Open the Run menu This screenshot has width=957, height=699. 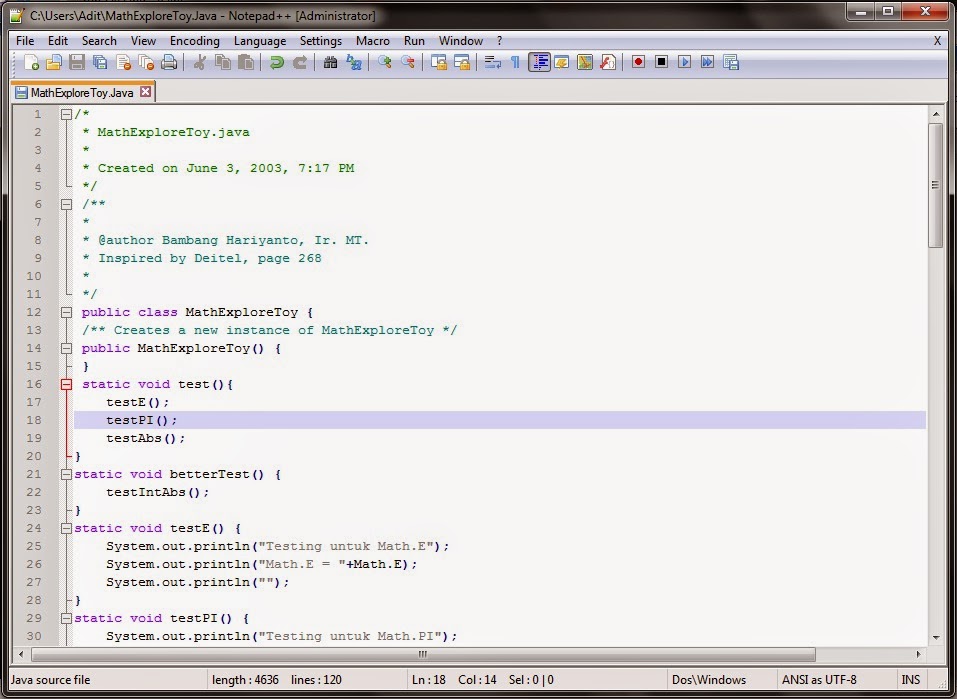click(x=414, y=41)
